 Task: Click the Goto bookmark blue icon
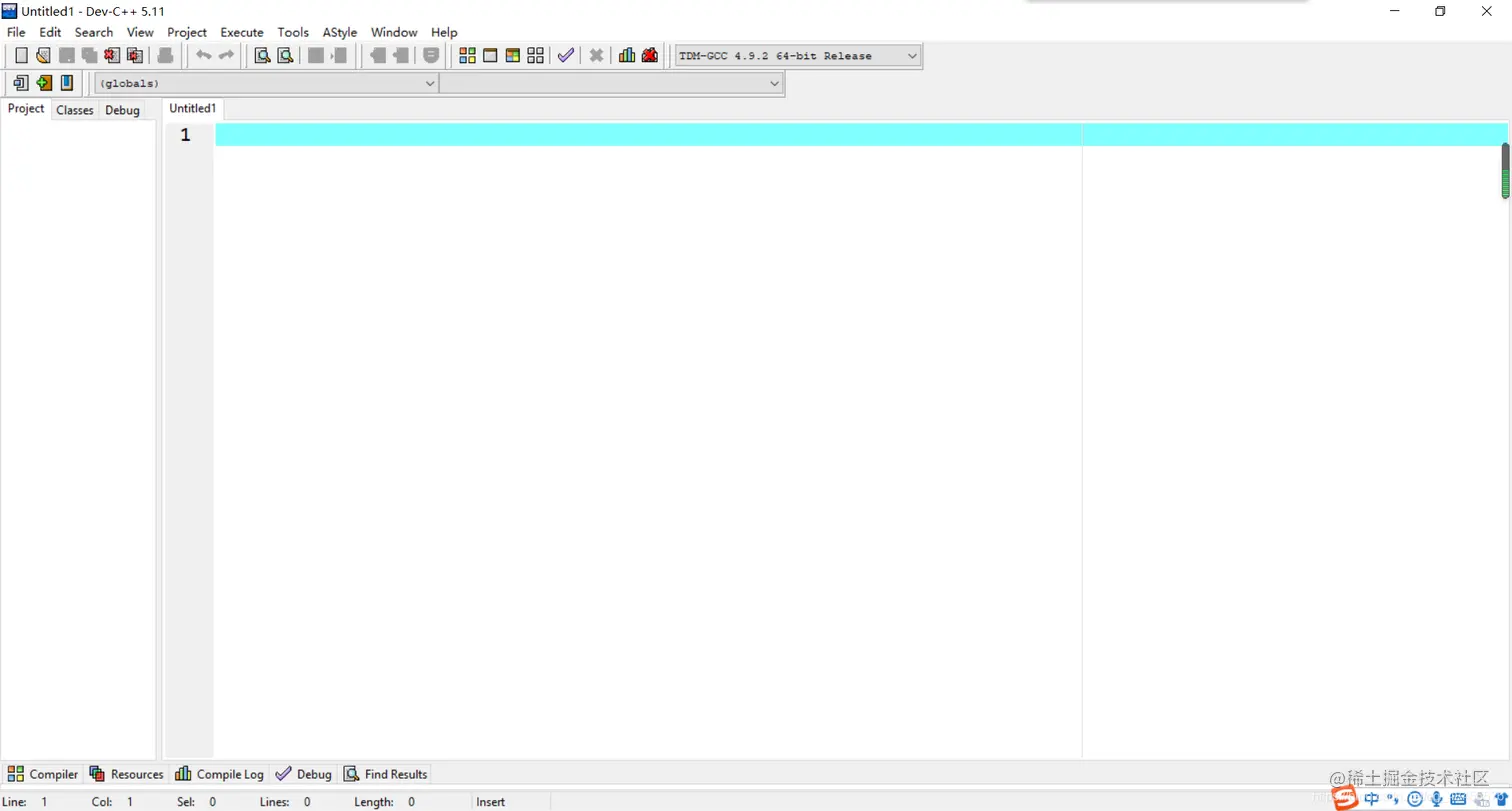tap(67, 83)
